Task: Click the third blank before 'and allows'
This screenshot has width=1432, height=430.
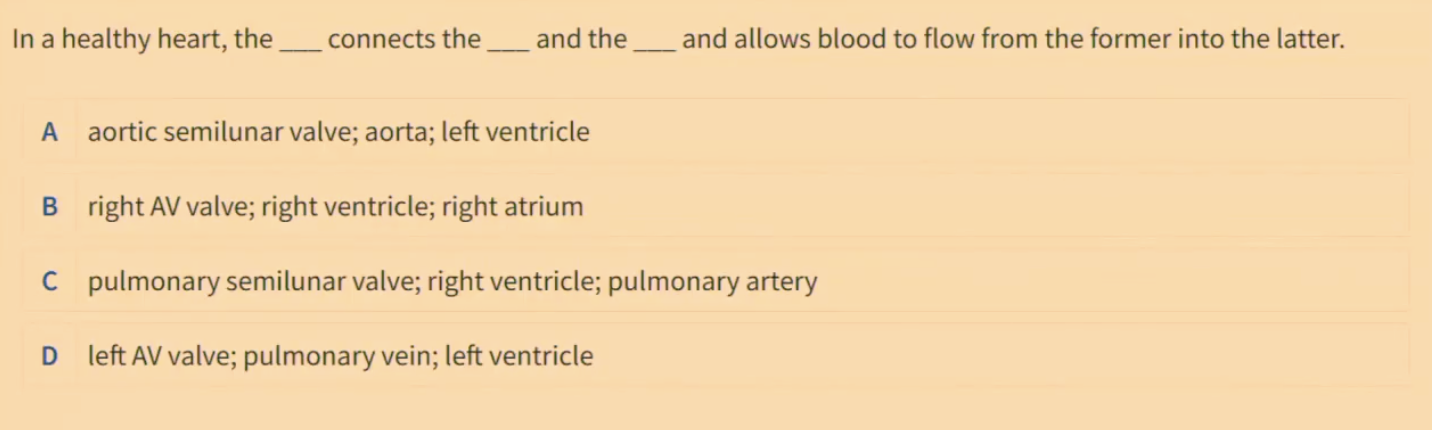Action: tap(655, 41)
